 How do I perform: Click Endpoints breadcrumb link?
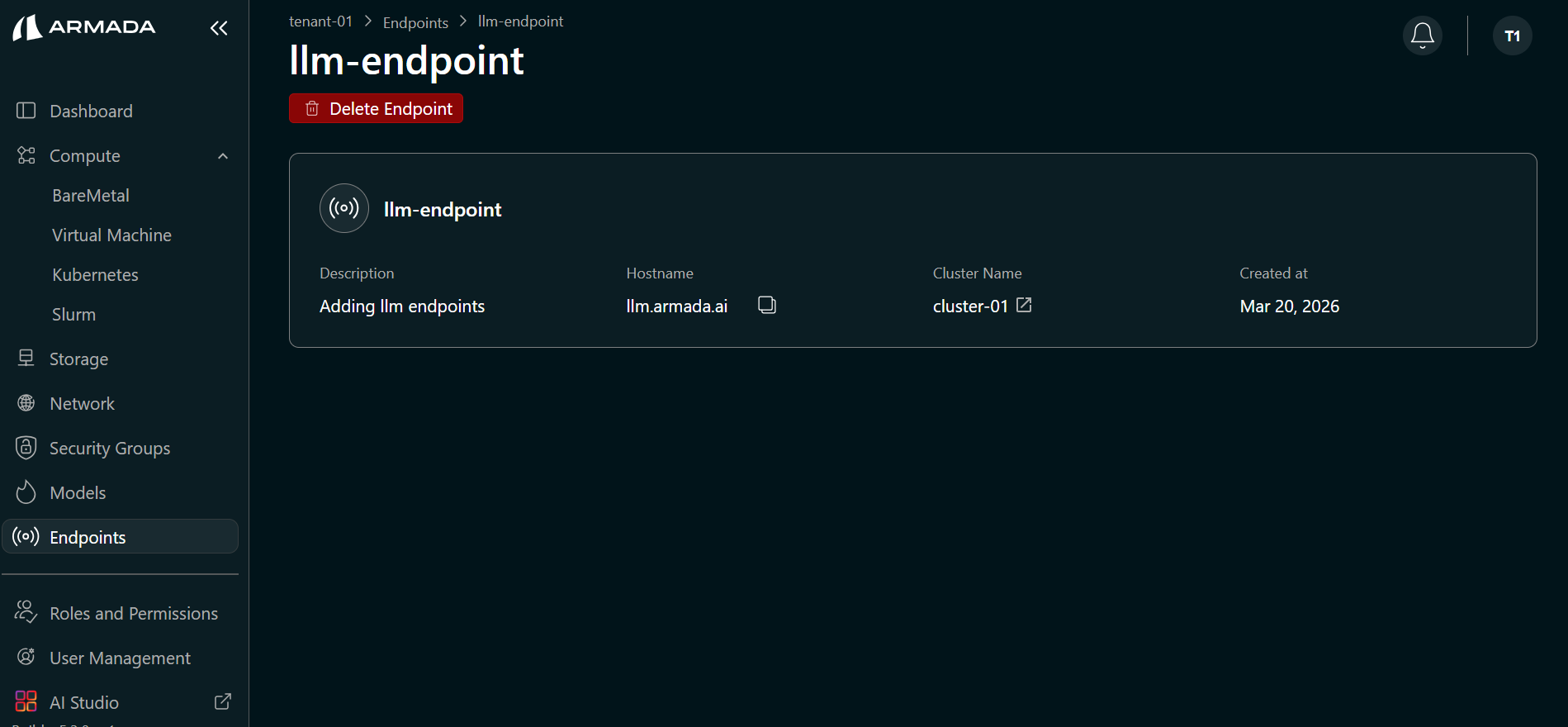click(415, 22)
